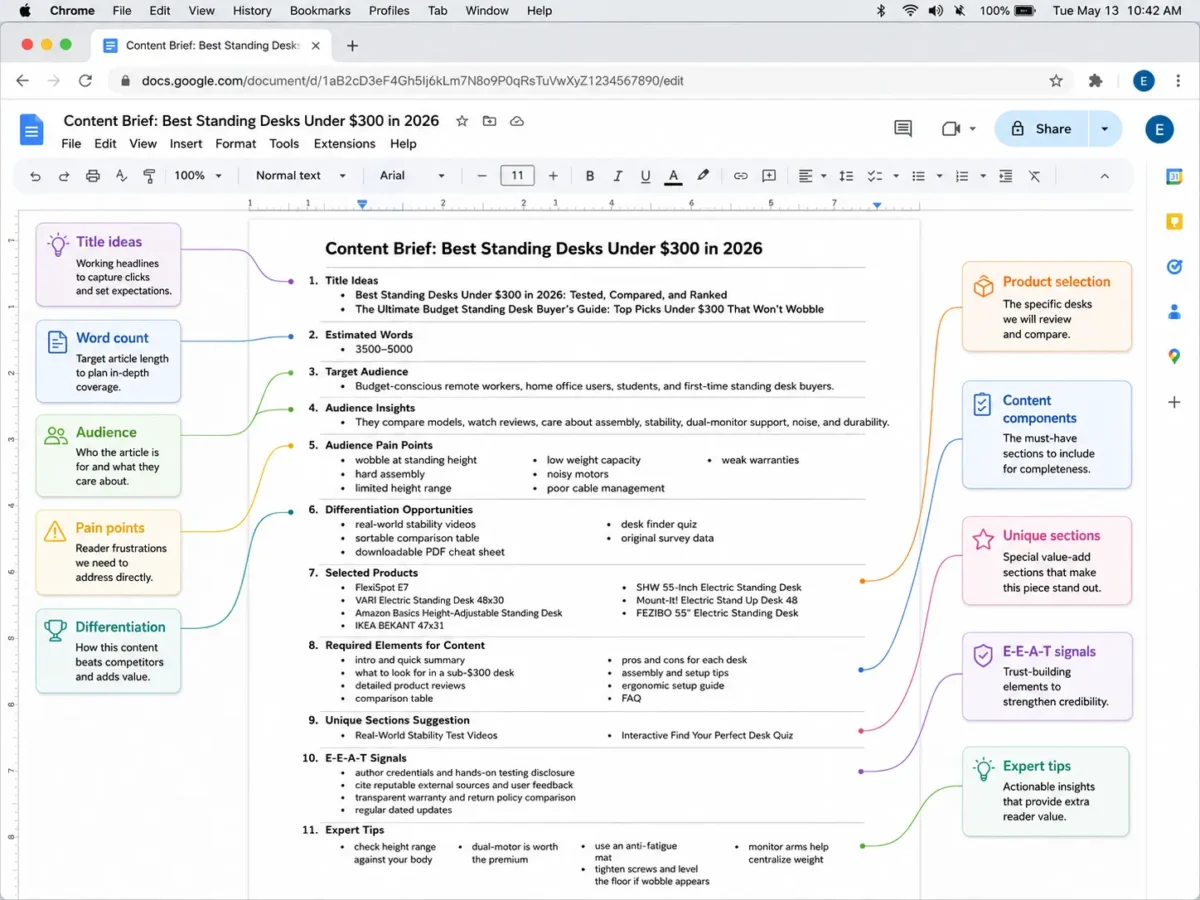Open the Apple menu
This screenshot has height=900, width=1200.
24,11
